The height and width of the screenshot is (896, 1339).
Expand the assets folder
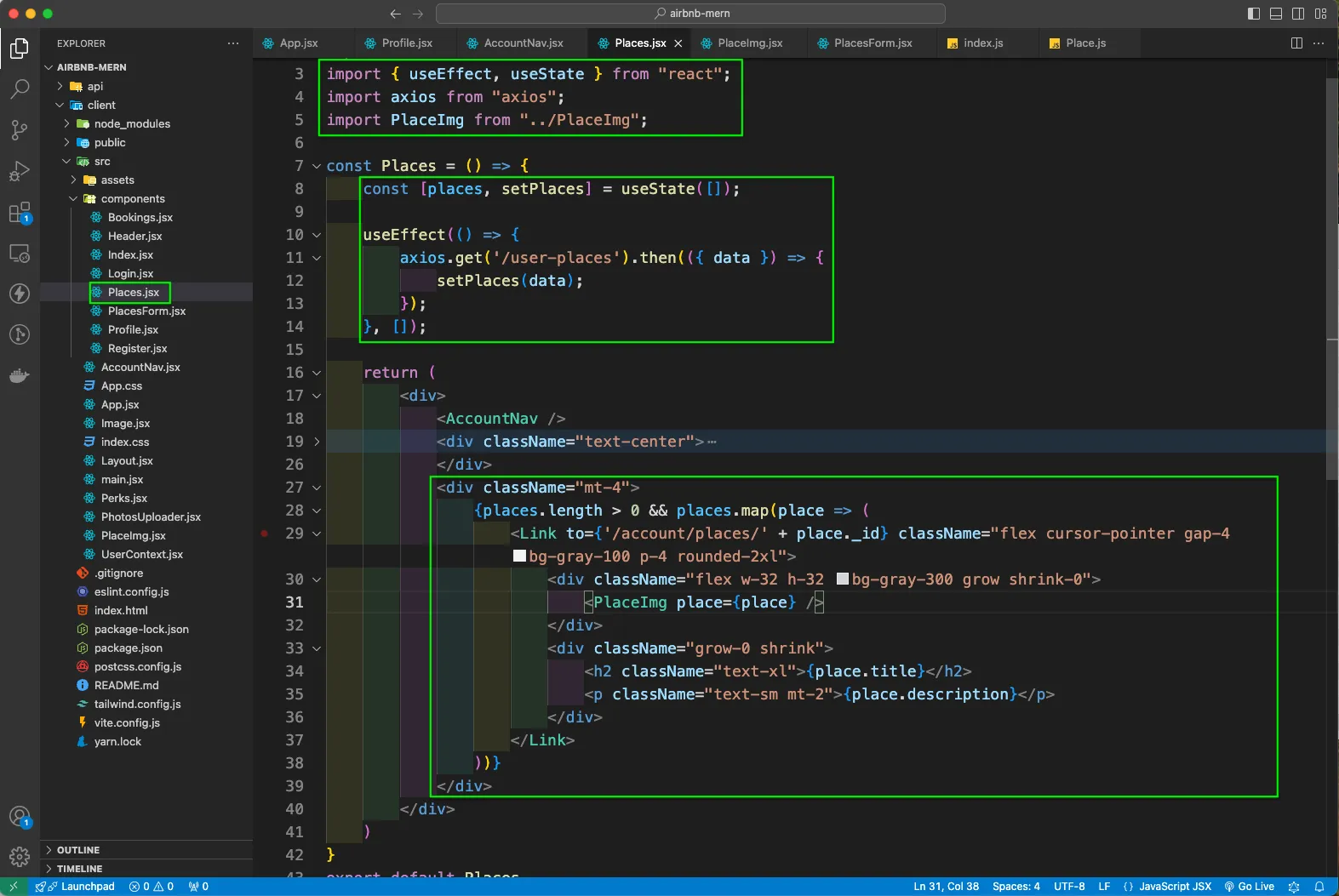pyautogui.click(x=73, y=180)
